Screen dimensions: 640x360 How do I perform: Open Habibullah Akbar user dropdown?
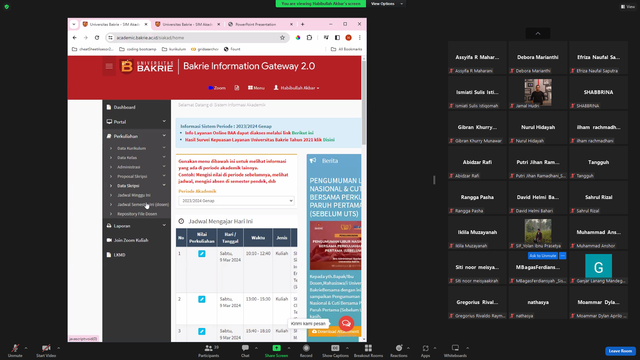pos(296,88)
